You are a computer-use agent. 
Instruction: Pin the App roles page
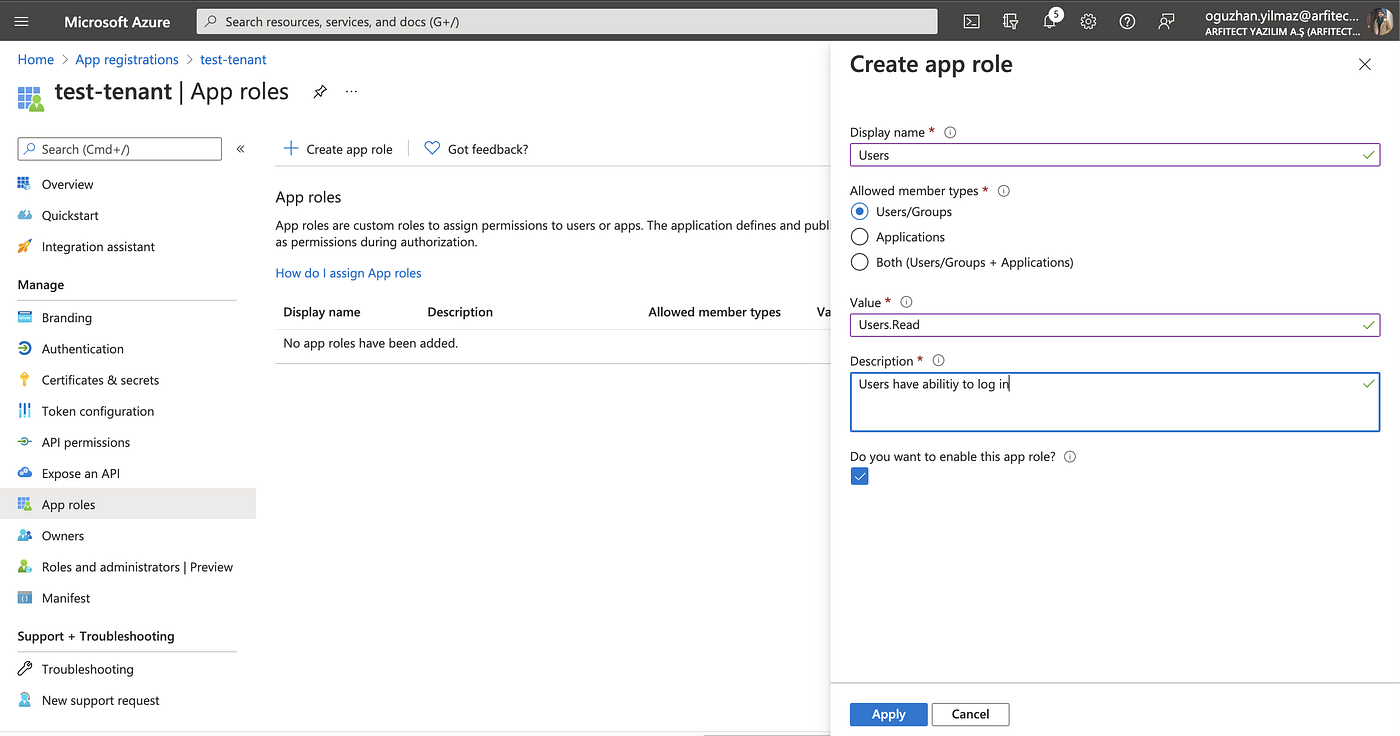[320, 92]
